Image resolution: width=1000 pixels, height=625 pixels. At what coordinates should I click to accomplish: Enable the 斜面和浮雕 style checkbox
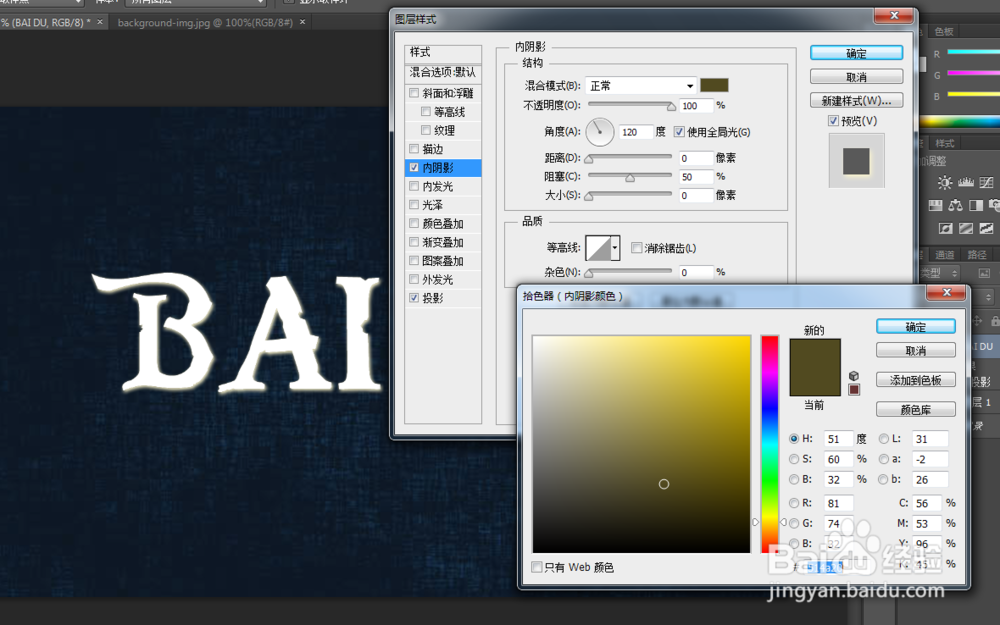(414, 93)
